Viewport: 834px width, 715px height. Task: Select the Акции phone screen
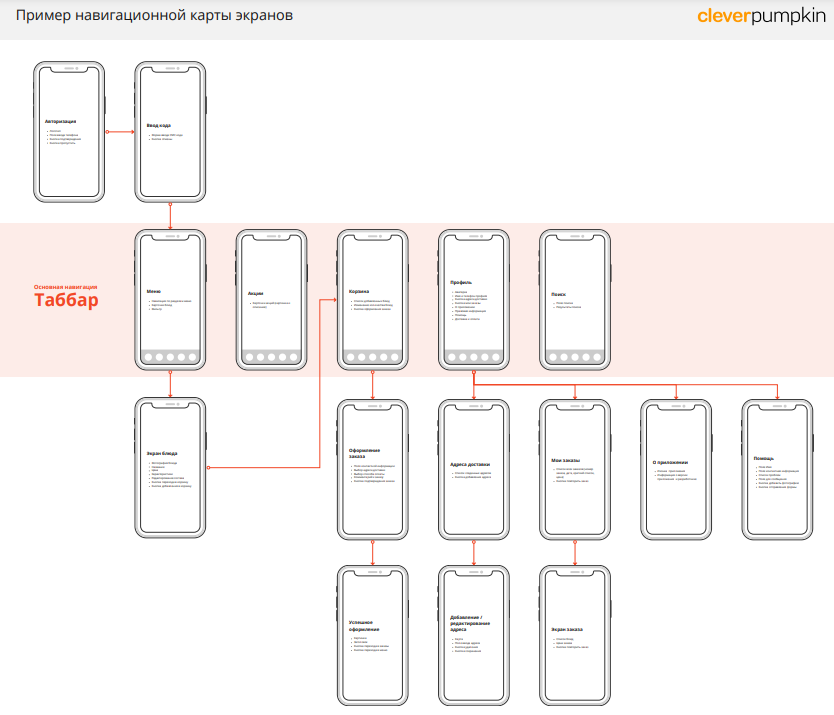click(x=271, y=300)
